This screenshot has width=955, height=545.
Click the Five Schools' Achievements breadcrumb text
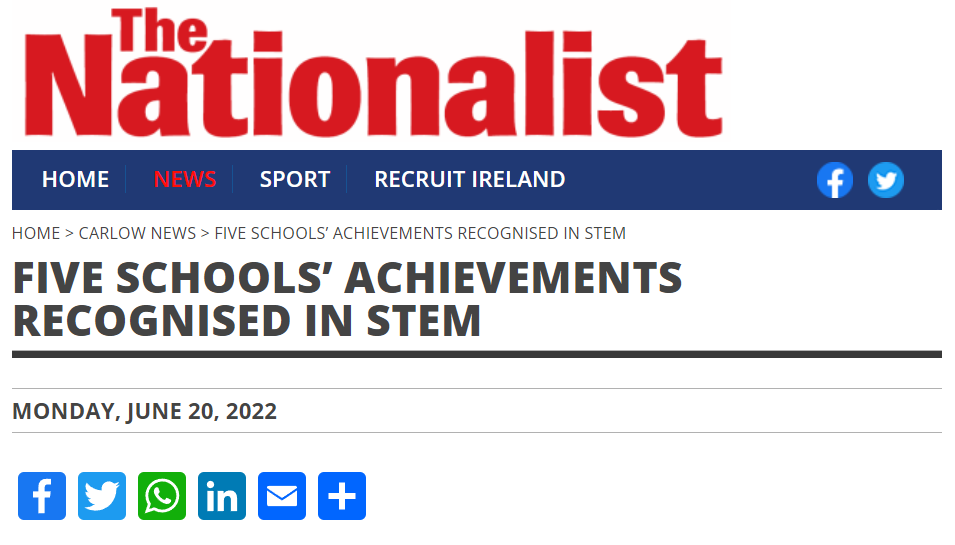pos(420,233)
